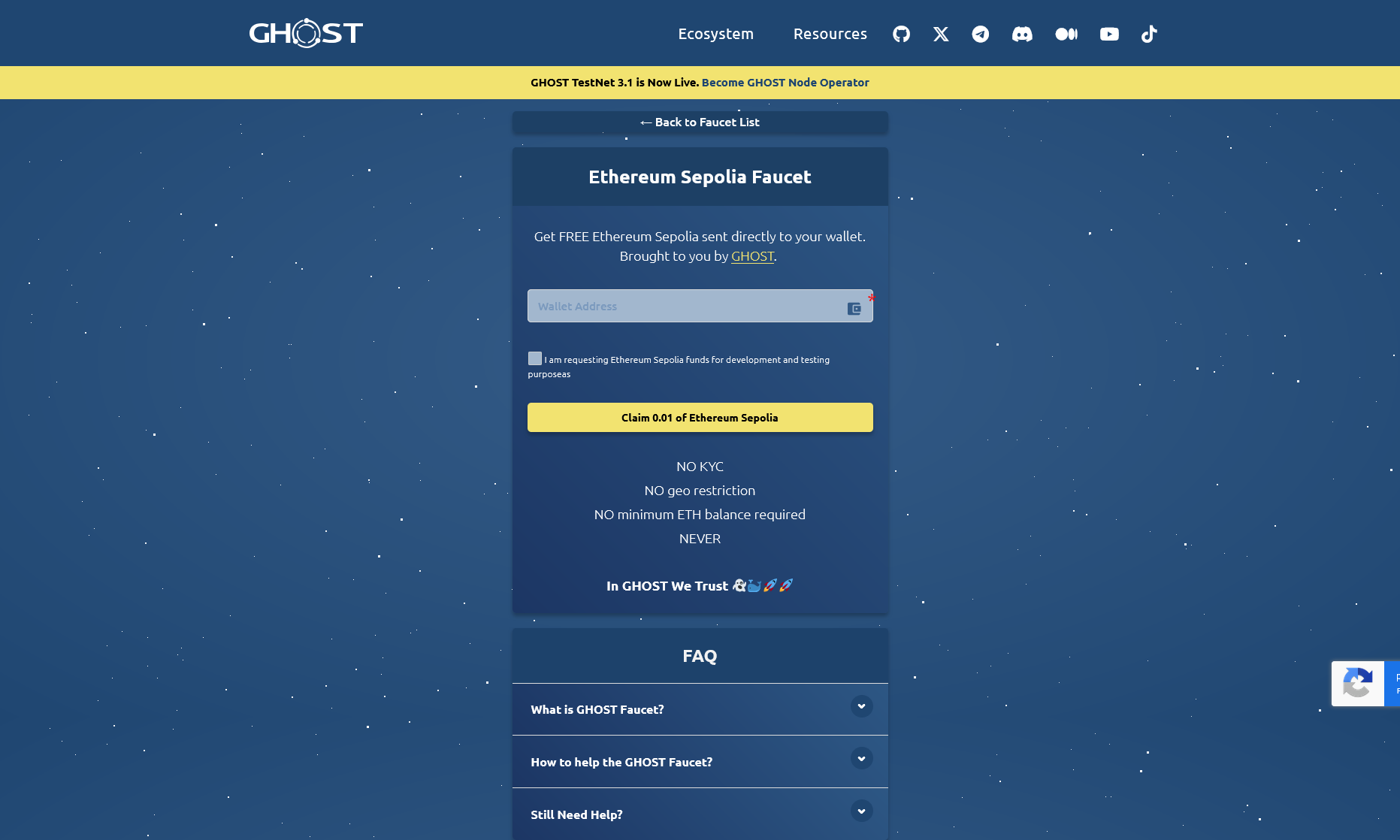Click 'What is GHOST Faucet?' question text
The image size is (1400, 840).
coord(597,709)
